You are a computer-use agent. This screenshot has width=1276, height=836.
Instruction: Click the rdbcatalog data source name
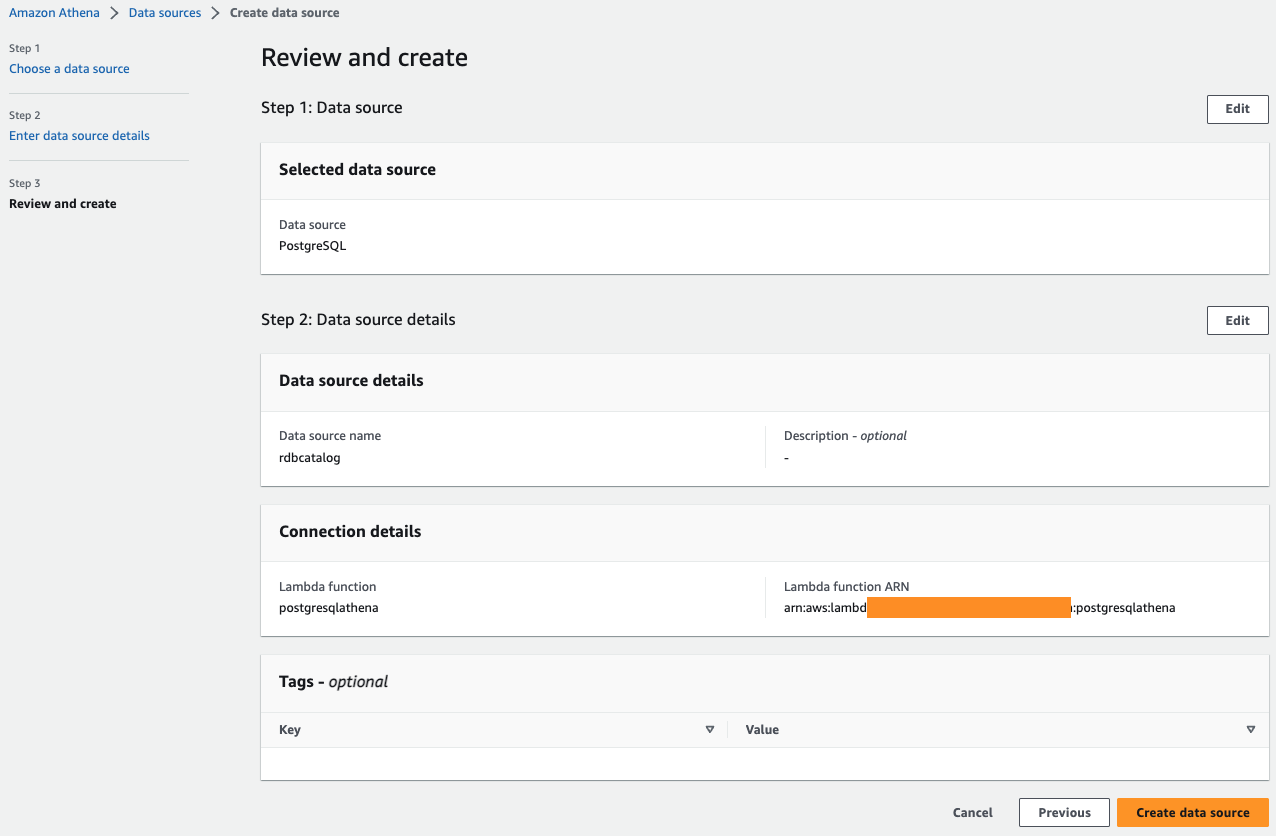pyautogui.click(x=310, y=458)
